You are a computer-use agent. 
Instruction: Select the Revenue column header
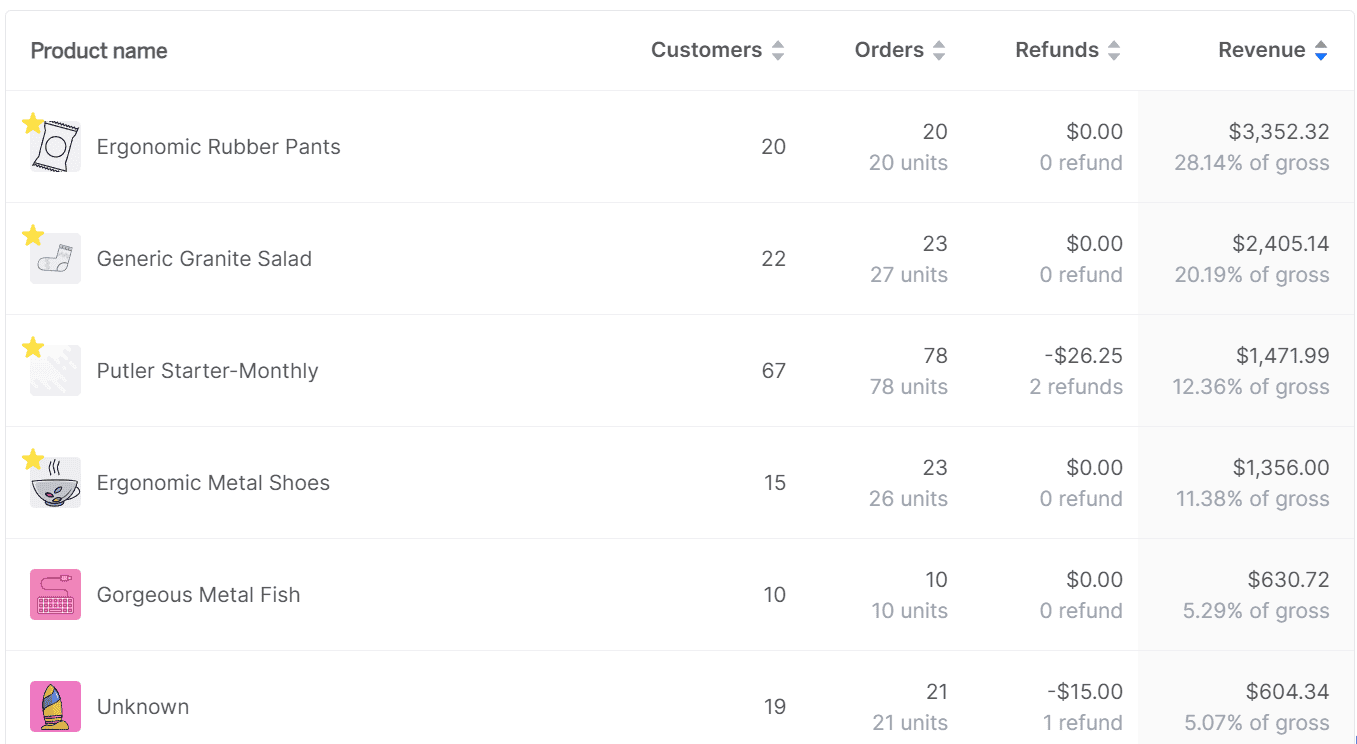coord(1263,49)
